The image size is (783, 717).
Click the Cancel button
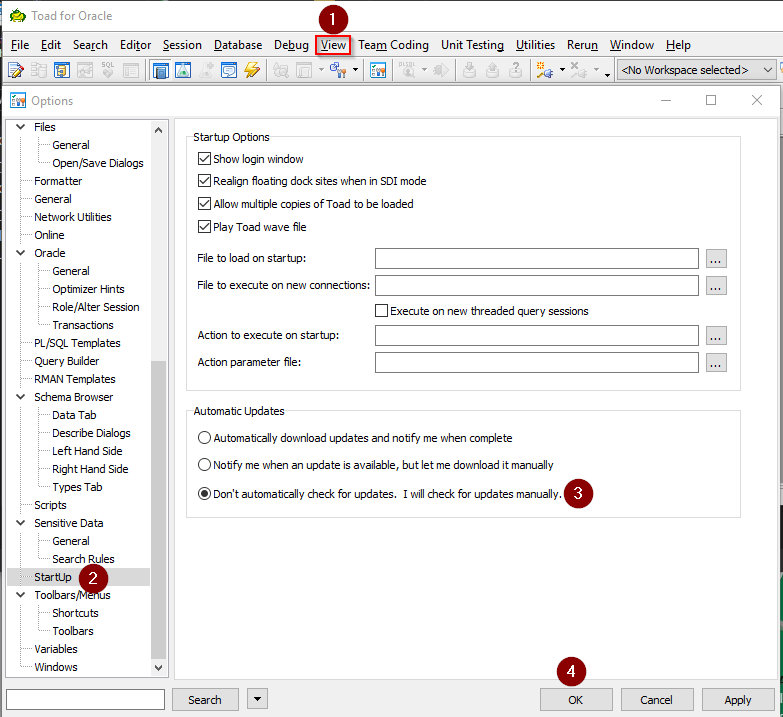click(x=657, y=700)
